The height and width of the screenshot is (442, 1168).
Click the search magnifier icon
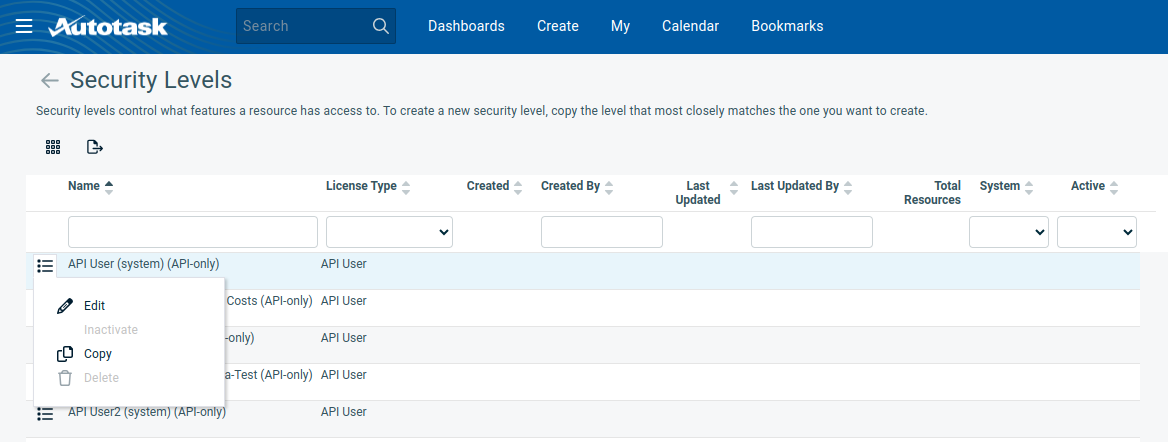click(380, 26)
